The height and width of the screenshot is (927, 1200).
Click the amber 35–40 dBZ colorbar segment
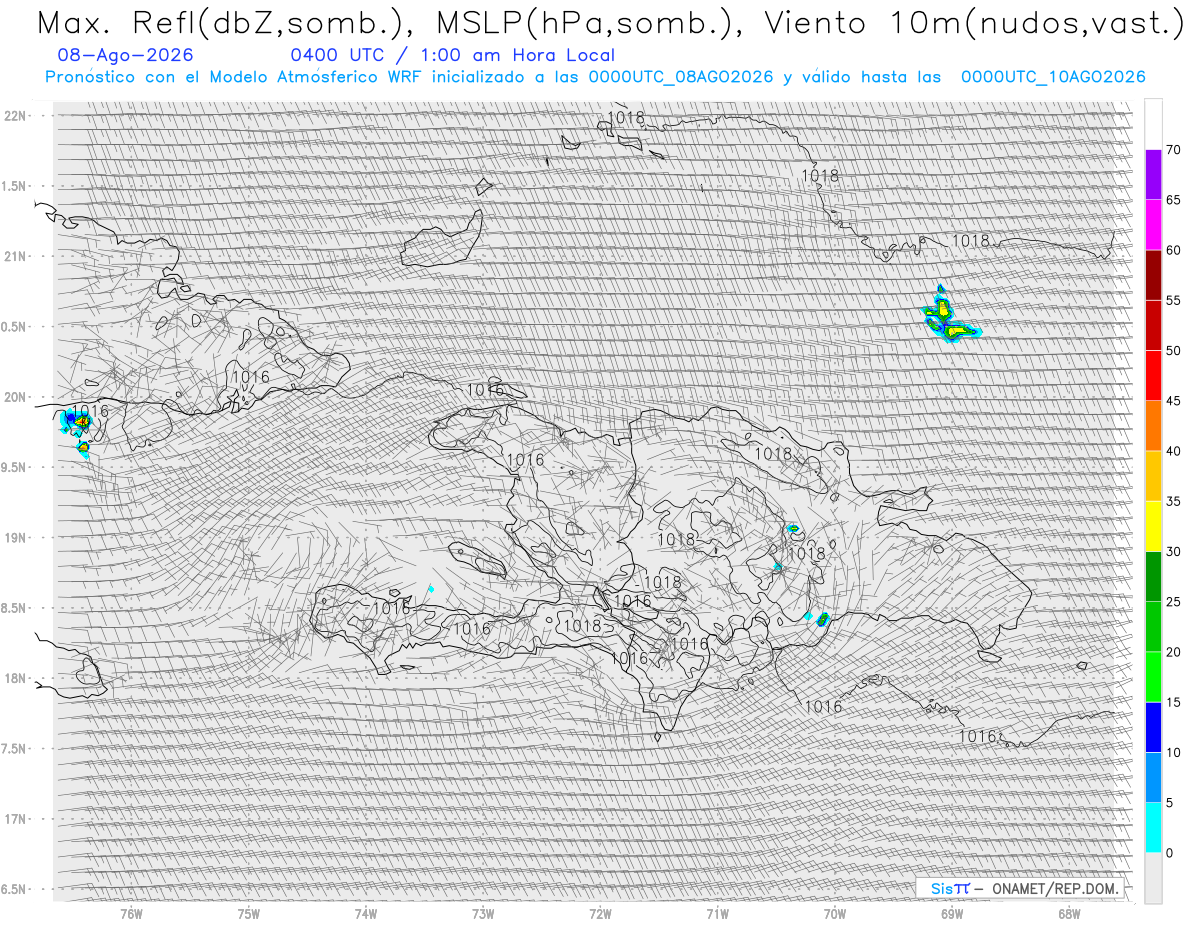tap(1153, 476)
